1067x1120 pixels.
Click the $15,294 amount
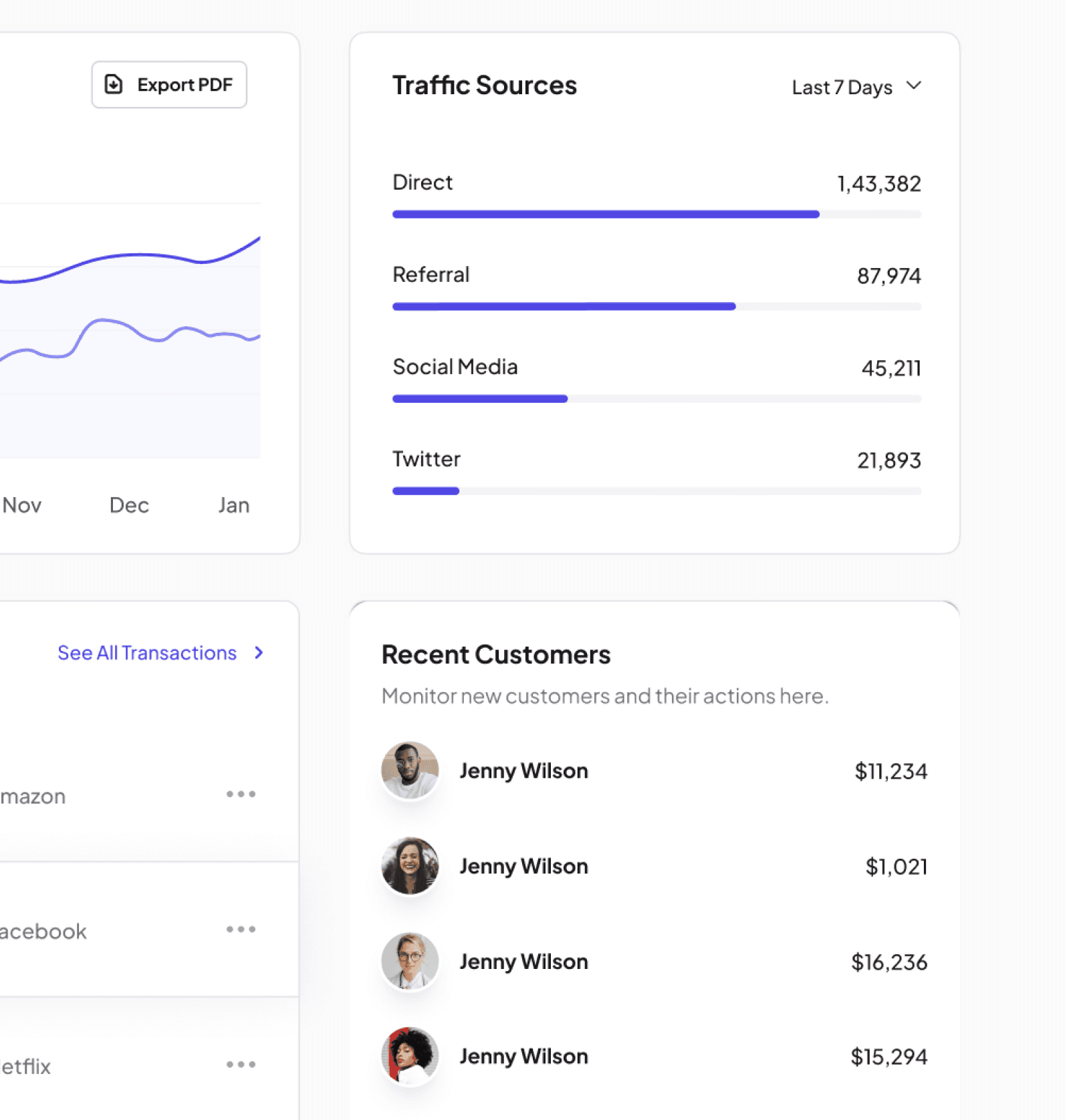(x=888, y=1057)
